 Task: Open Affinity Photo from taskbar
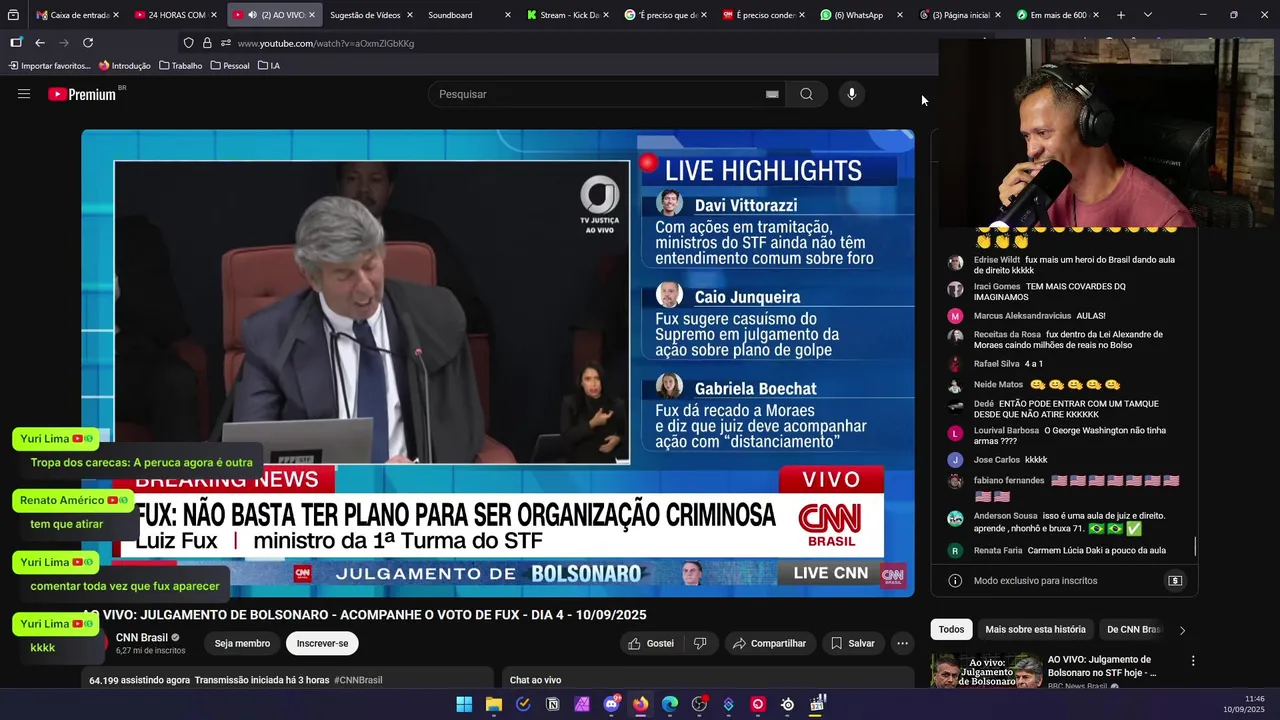click(x=582, y=705)
